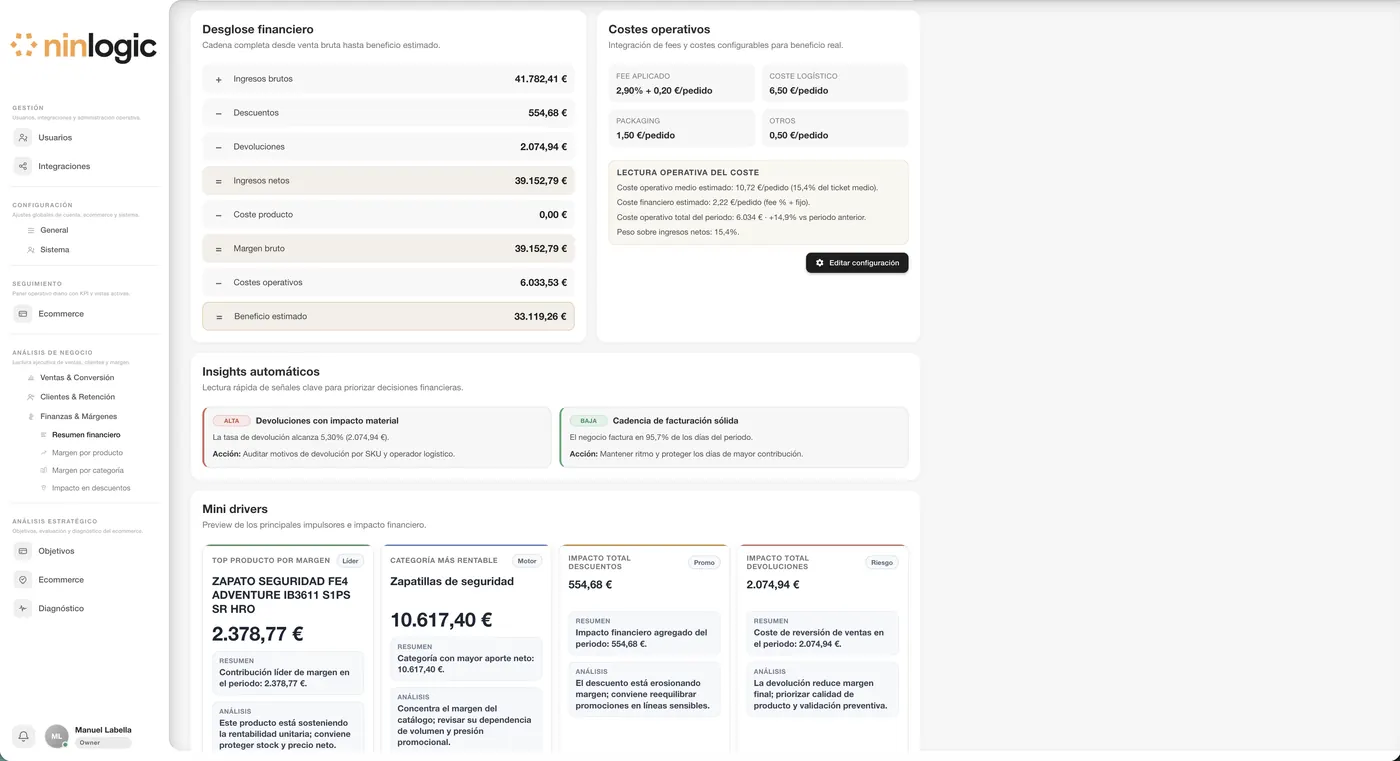
Task: Open Cadencia de facturación sólida insight
Action: coord(734,437)
